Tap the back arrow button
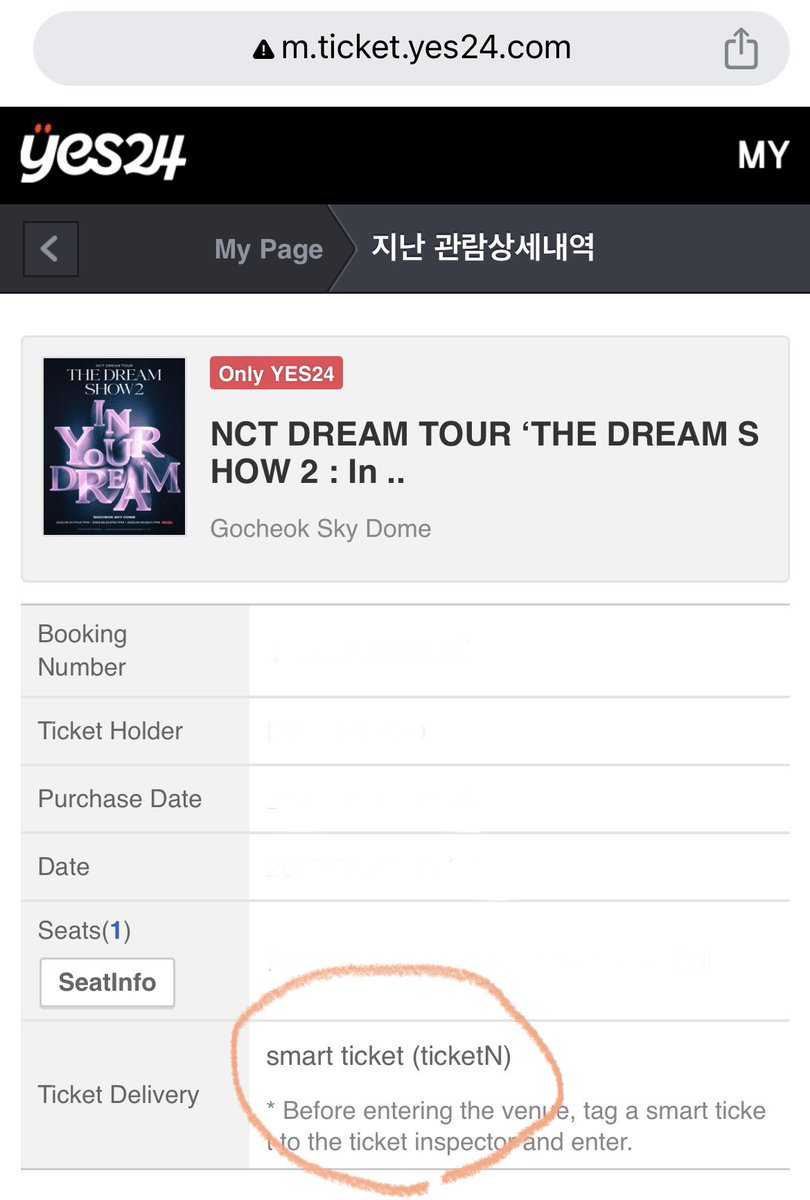Image resolution: width=810 pixels, height=1200 pixels. click(49, 248)
